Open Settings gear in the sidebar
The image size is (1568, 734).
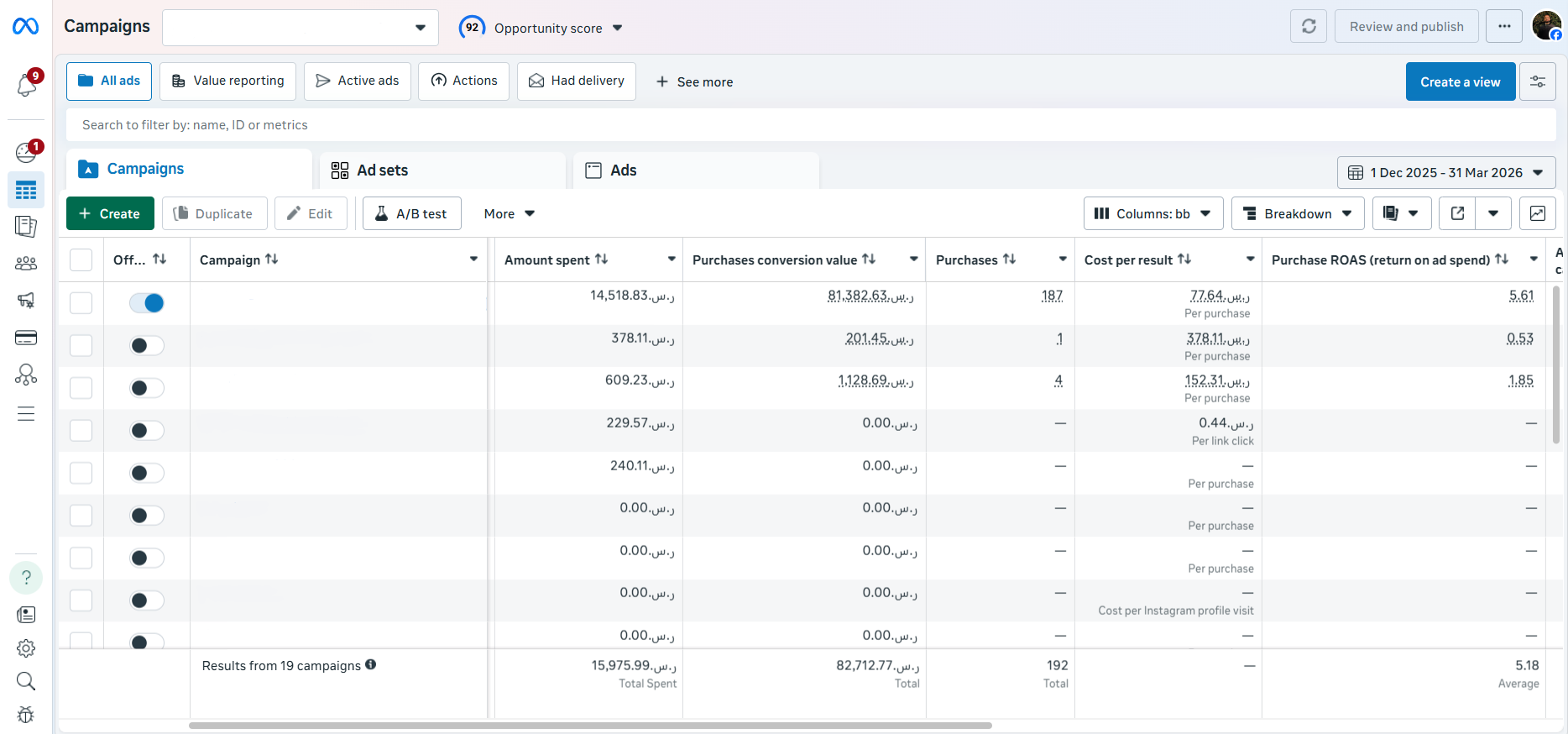pyautogui.click(x=26, y=648)
